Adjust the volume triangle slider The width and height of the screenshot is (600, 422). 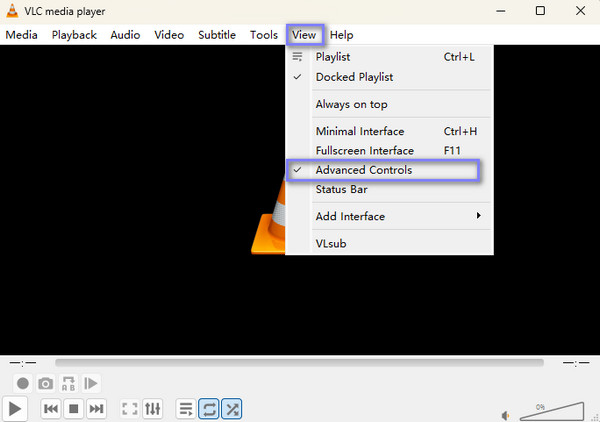coord(552,411)
